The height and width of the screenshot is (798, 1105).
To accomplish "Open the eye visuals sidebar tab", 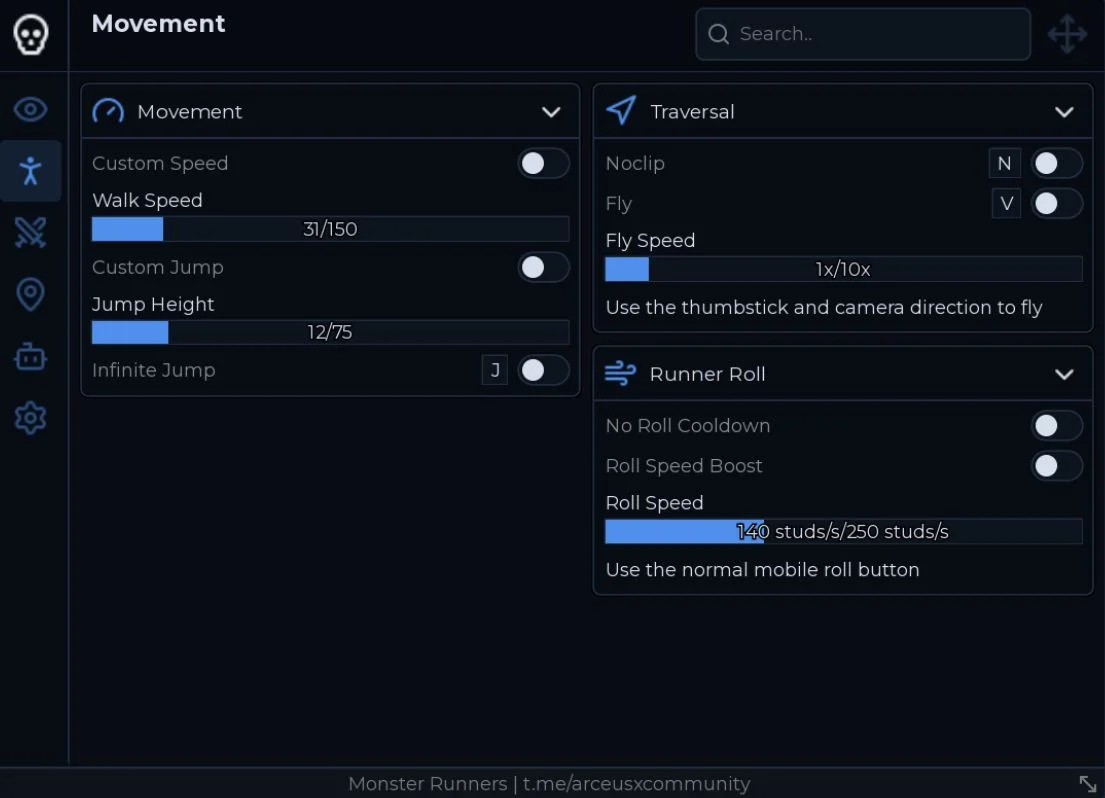I will [30, 109].
